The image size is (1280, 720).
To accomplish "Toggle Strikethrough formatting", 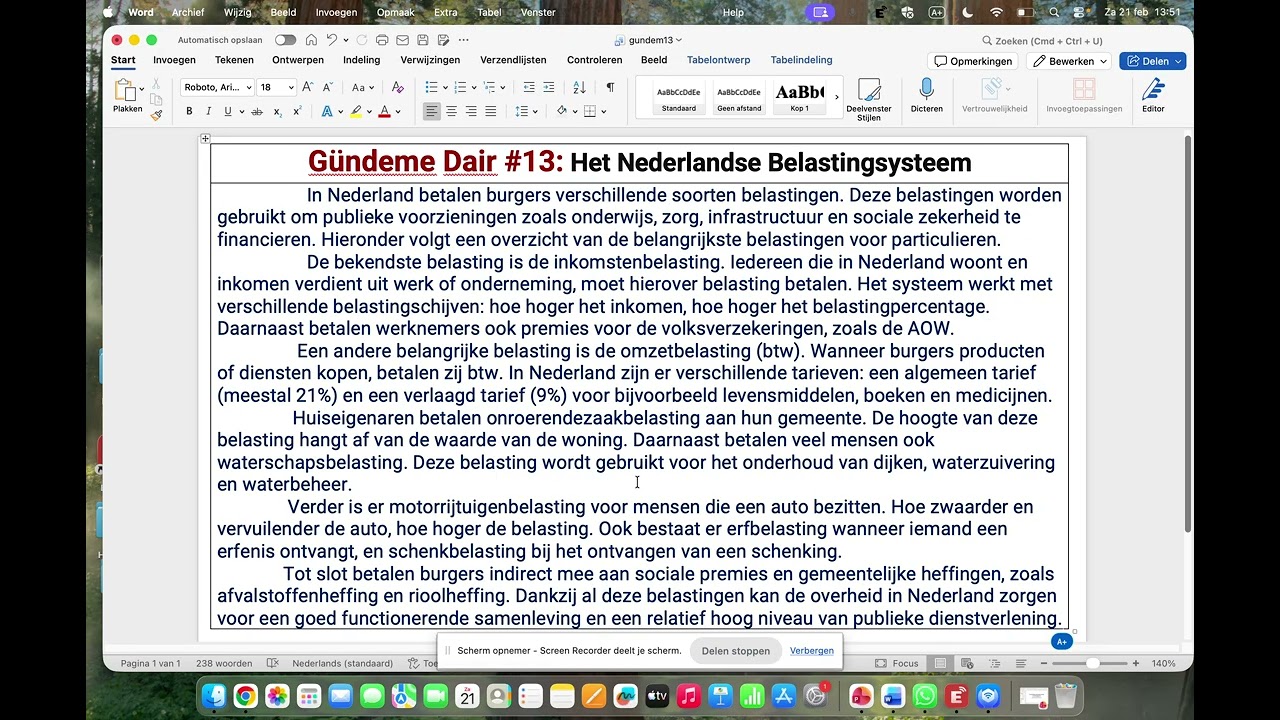I will pos(257,111).
